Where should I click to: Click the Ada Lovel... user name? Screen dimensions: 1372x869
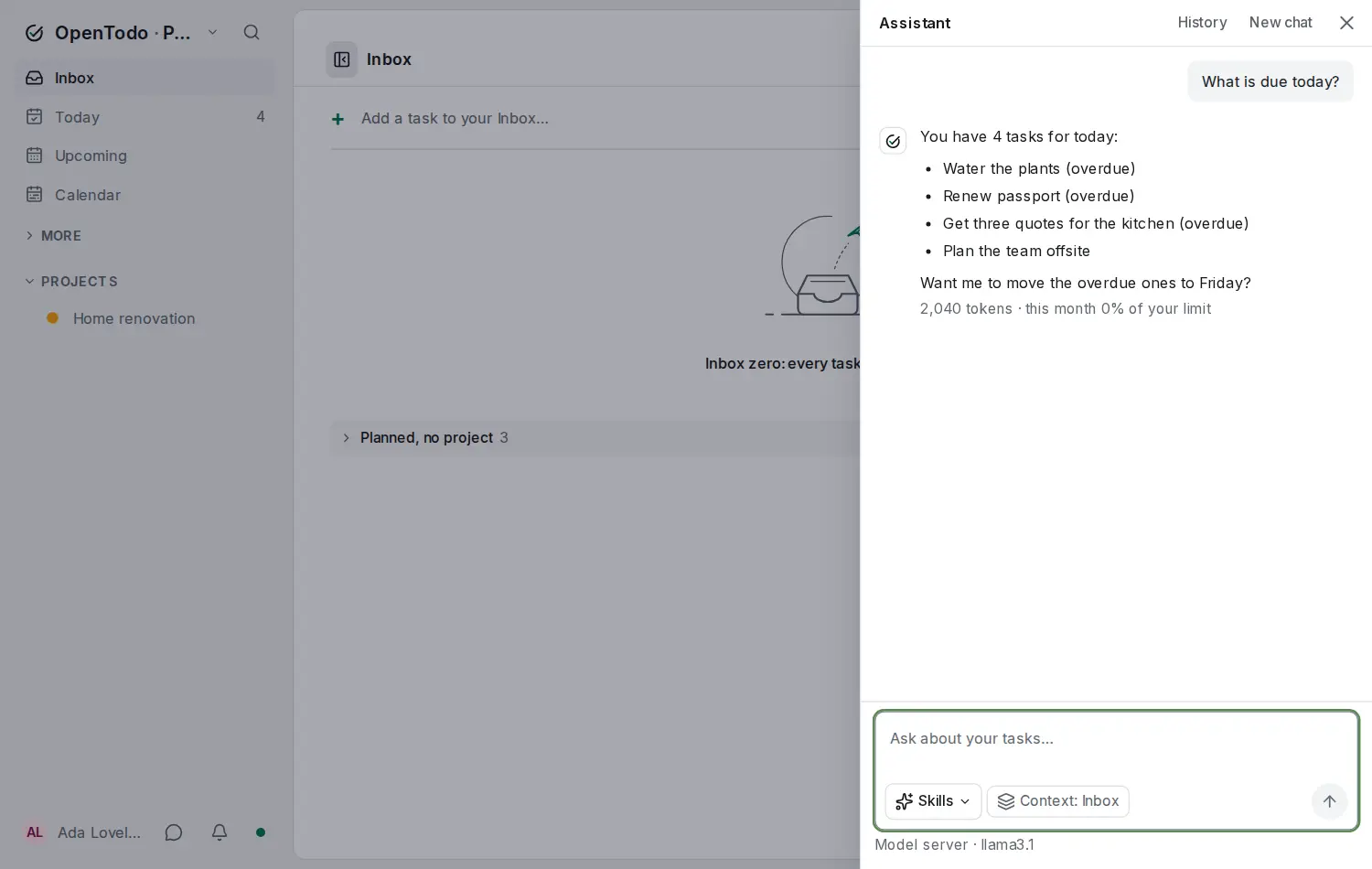tap(99, 832)
